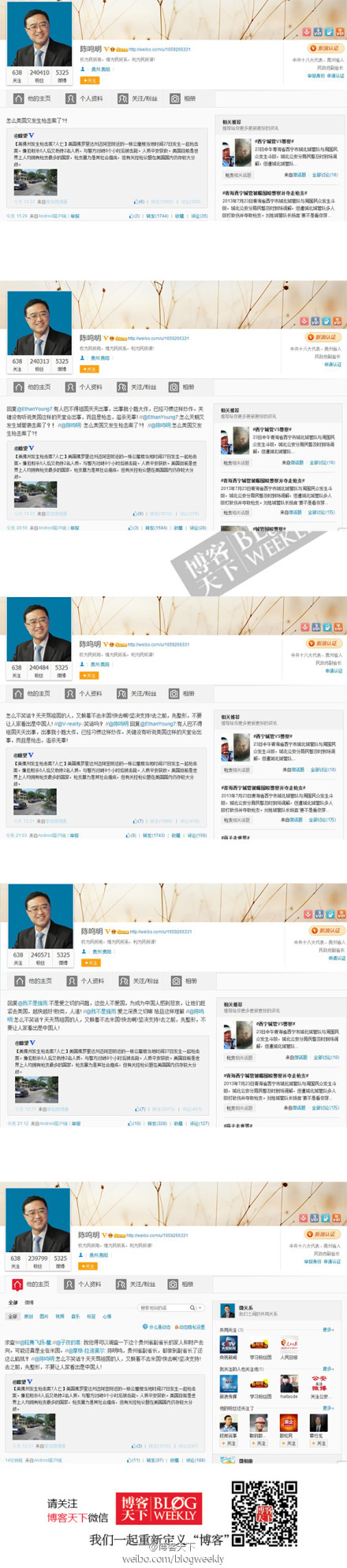Open 关注/粉丝 icon in the 239799 fans screenshot
The width and height of the screenshot is (347, 1568).
121,1284
